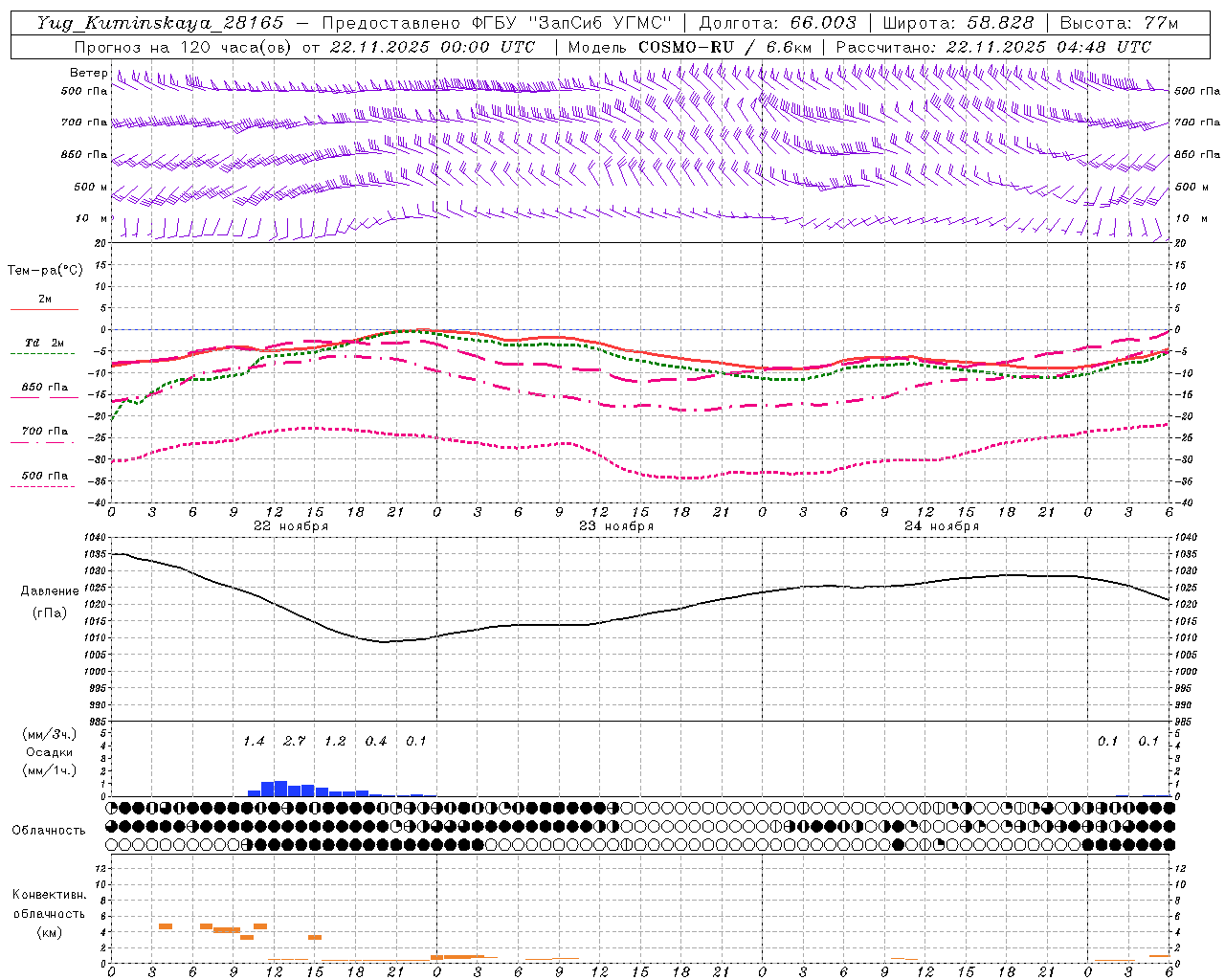Click the 'Тем-ра(°C)' temperature label
Viewport: 1225px width, 980px height.
tap(45, 271)
